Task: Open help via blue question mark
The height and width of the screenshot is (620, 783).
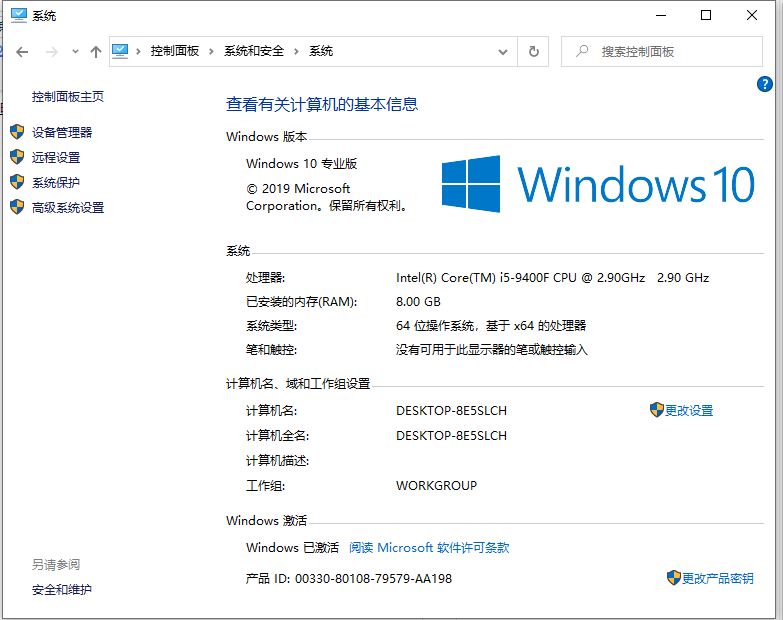Action: coord(765,84)
